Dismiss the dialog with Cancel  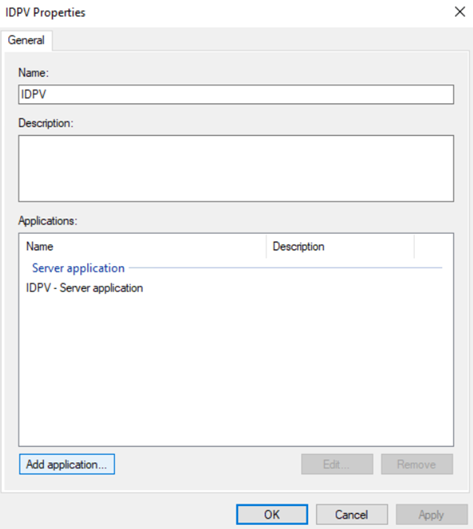352,514
